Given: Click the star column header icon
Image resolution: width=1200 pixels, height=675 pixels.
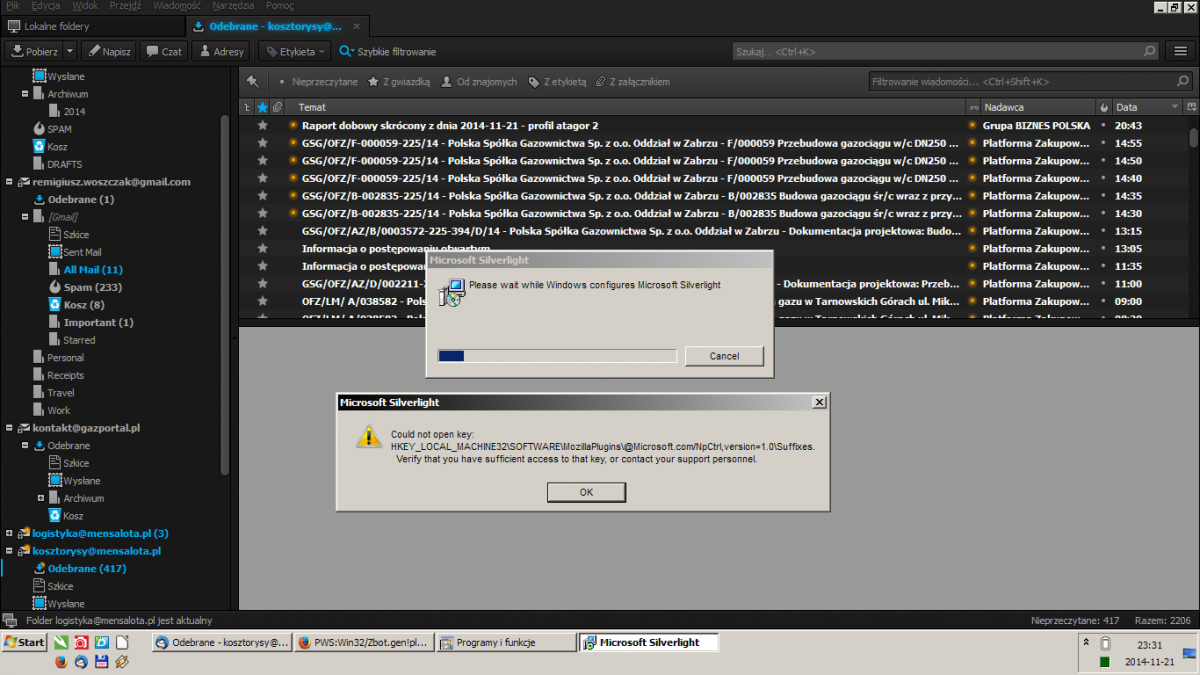Looking at the screenshot, I should click(x=263, y=107).
